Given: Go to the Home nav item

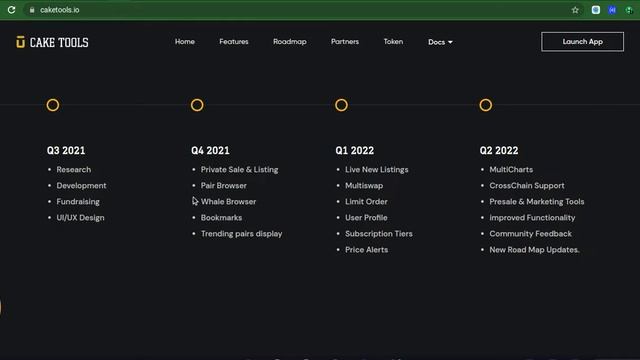Looking at the screenshot, I should [185, 42].
